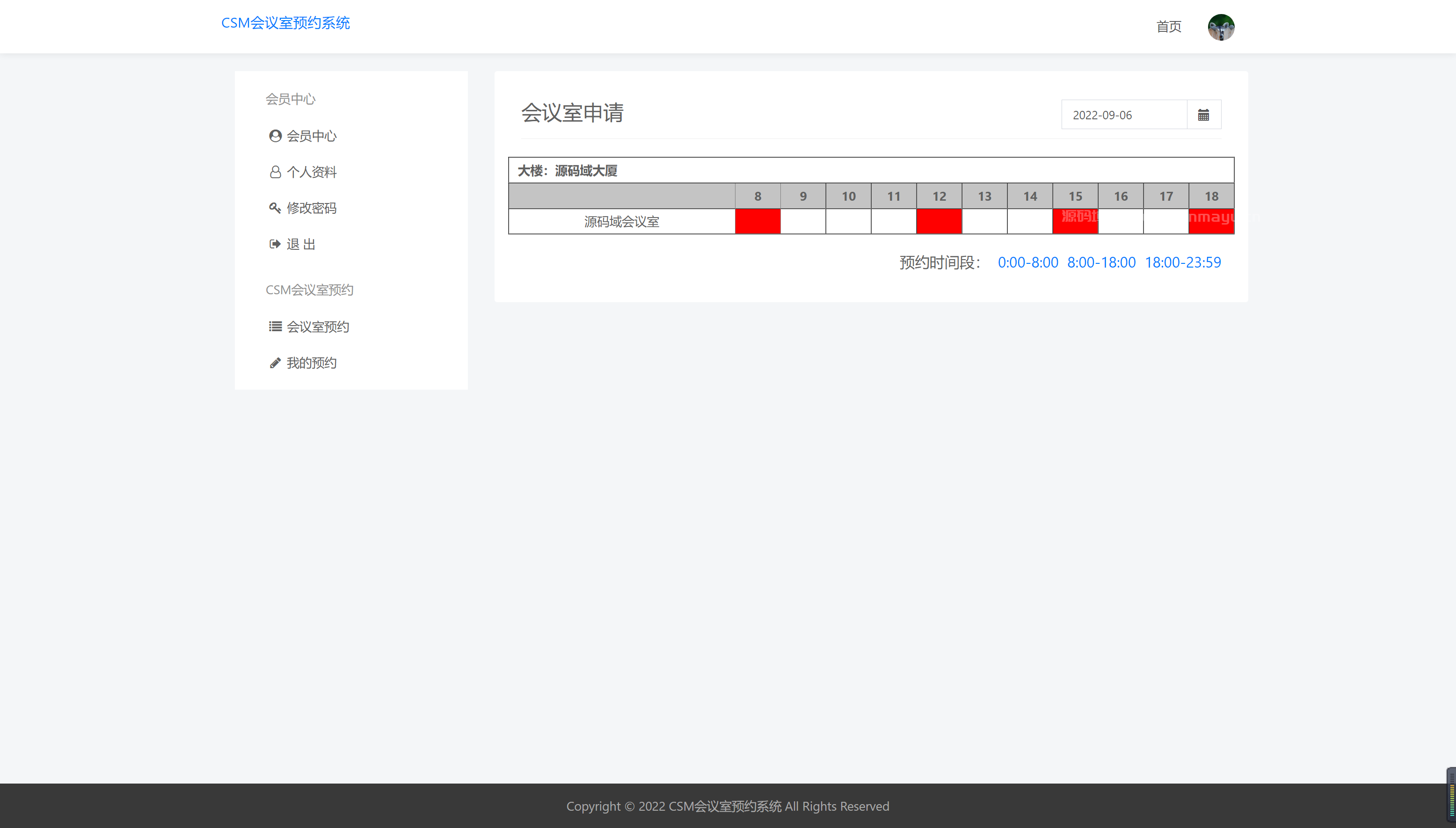Image resolution: width=1456 pixels, height=828 pixels.
Task: Select the 0:00-8:00 time range link
Action: point(1028,262)
